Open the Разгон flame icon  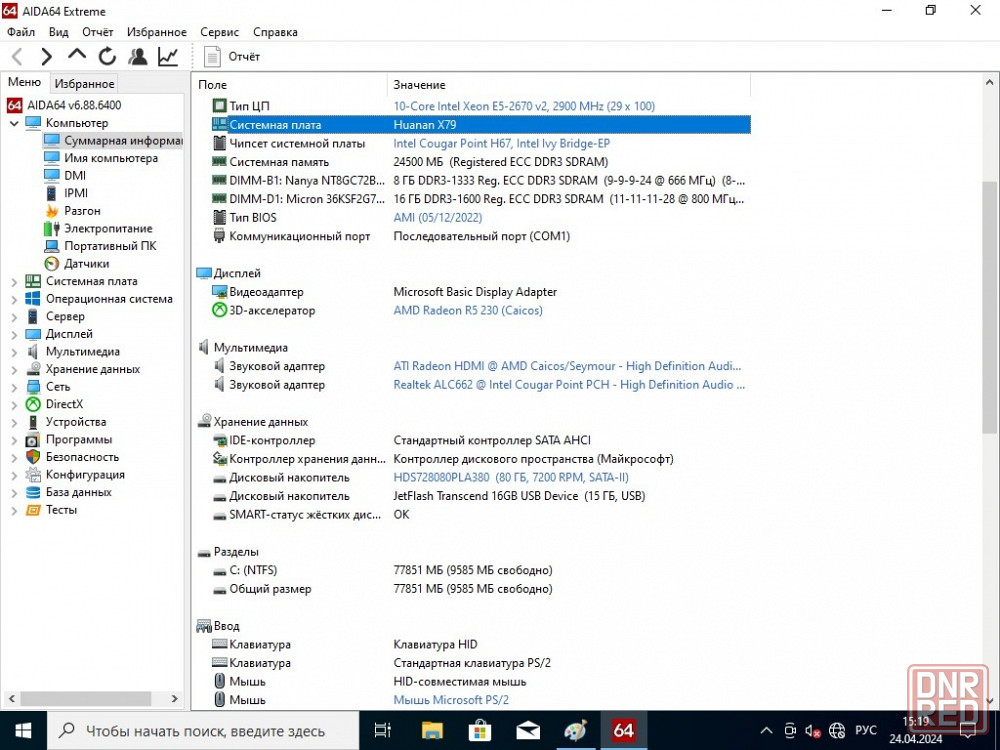click(x=52, y=210)
